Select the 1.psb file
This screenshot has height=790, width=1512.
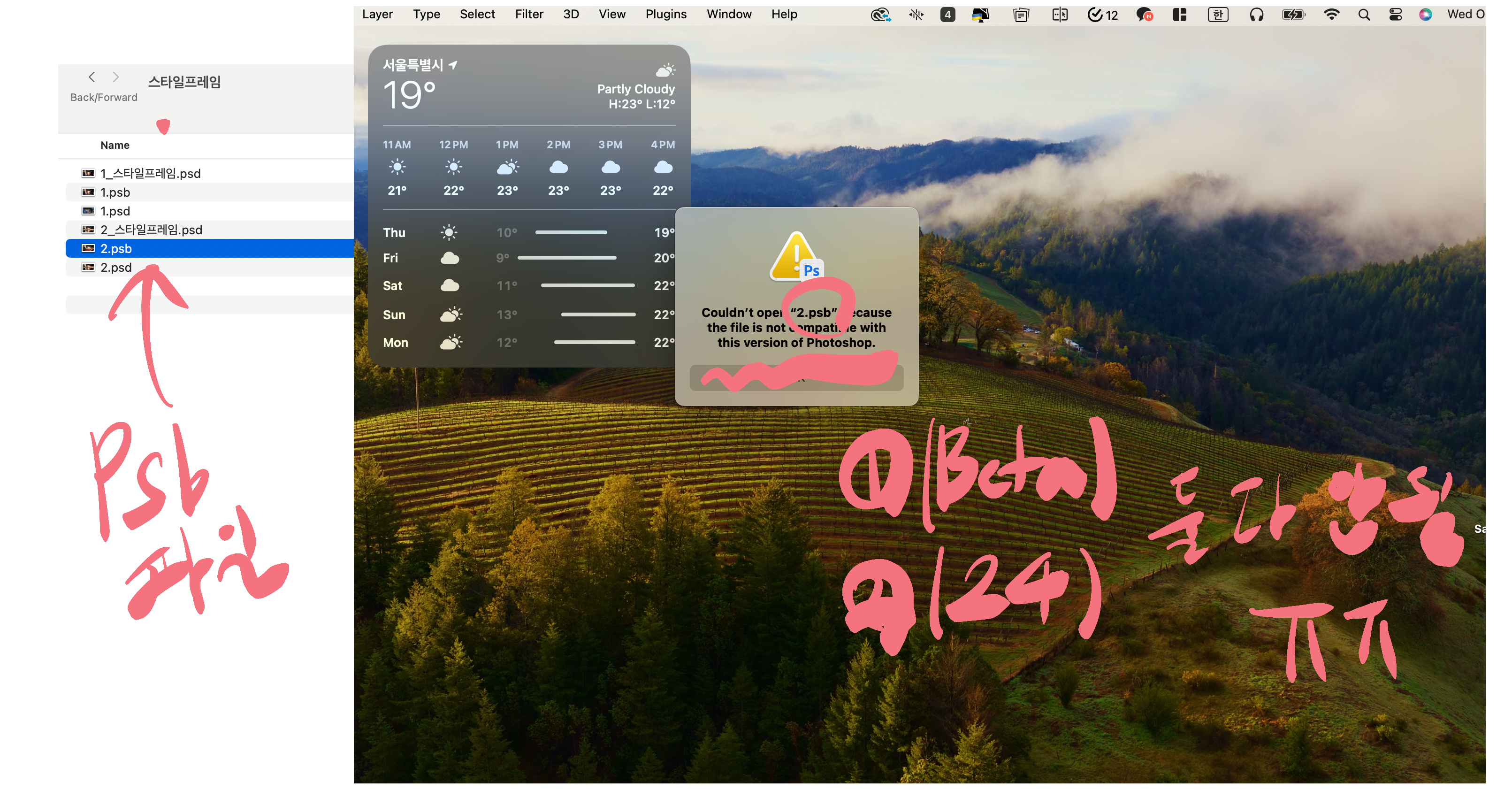click(115, 192)
